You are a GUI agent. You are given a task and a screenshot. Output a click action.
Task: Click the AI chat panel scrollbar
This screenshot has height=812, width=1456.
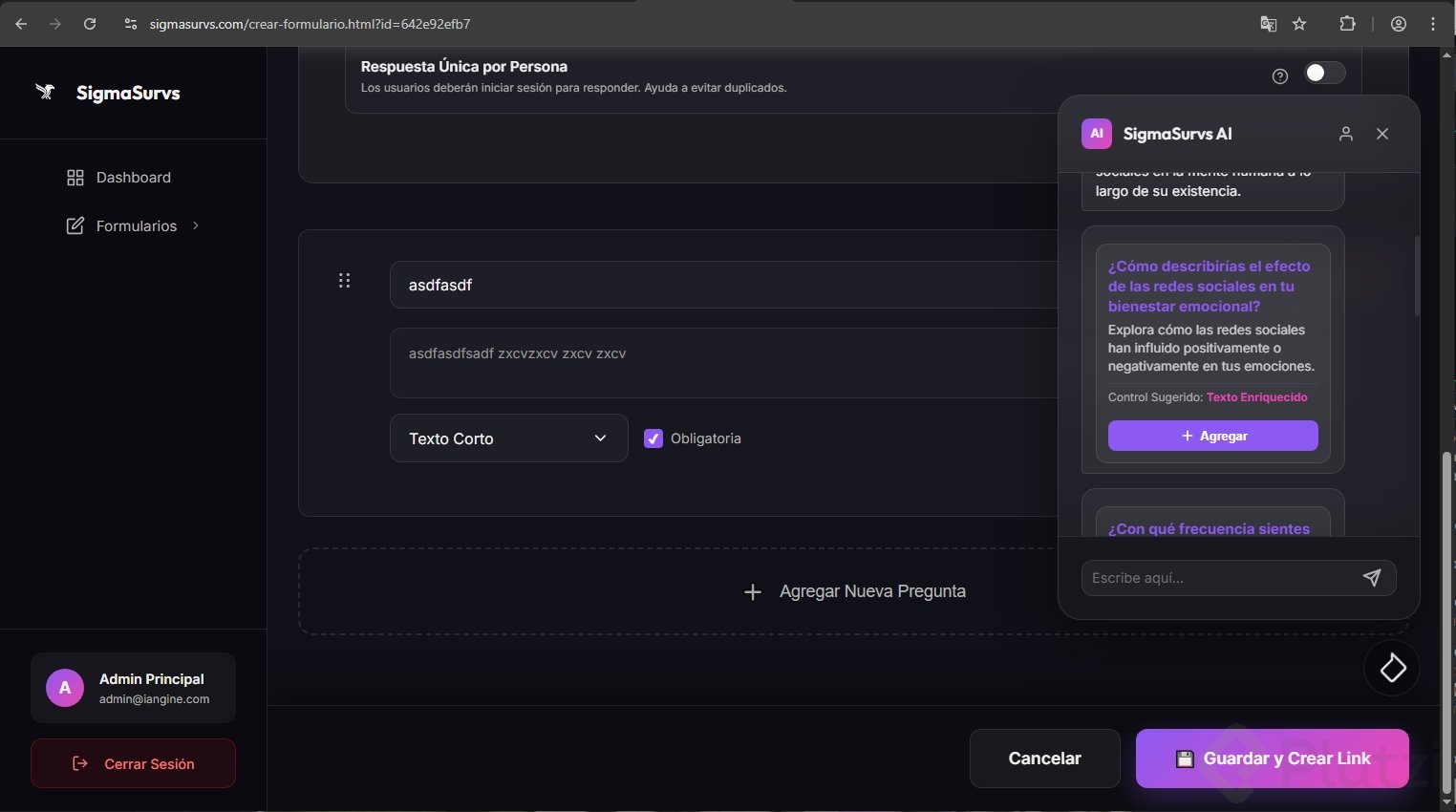[x=1417, y=277]
